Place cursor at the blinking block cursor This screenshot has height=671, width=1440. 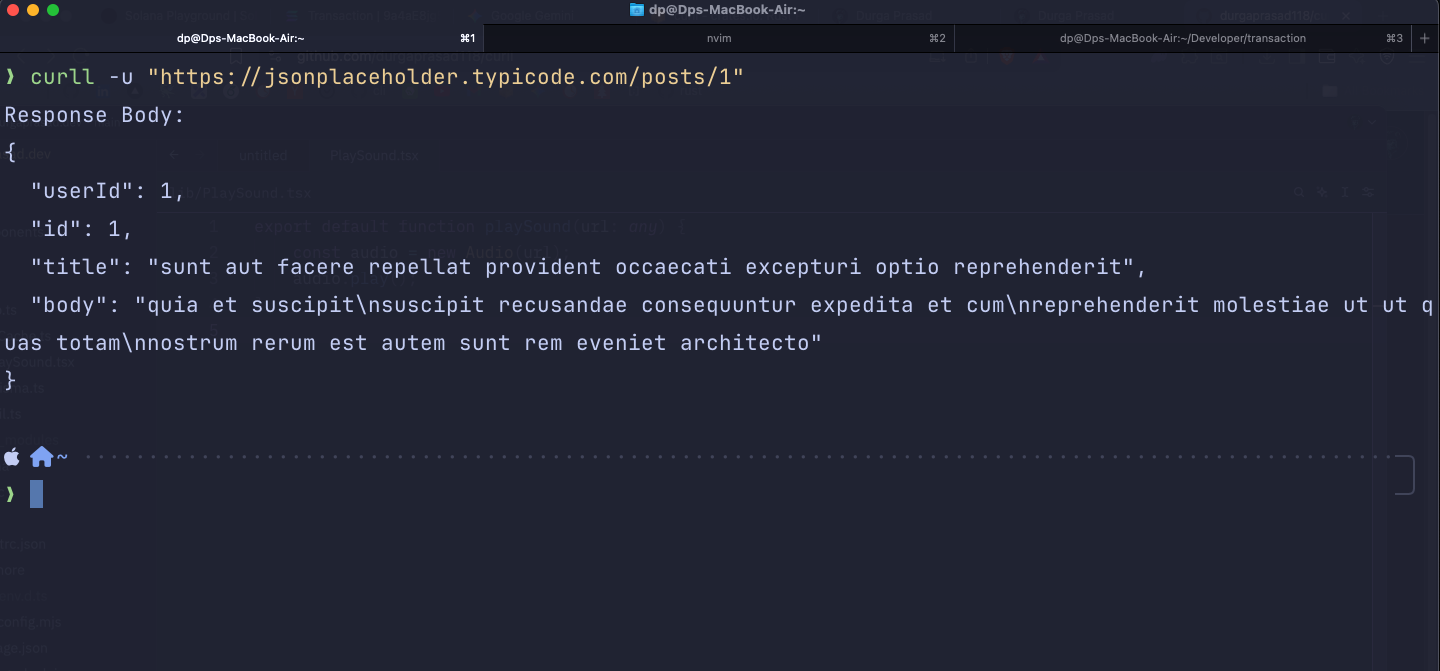36,494
